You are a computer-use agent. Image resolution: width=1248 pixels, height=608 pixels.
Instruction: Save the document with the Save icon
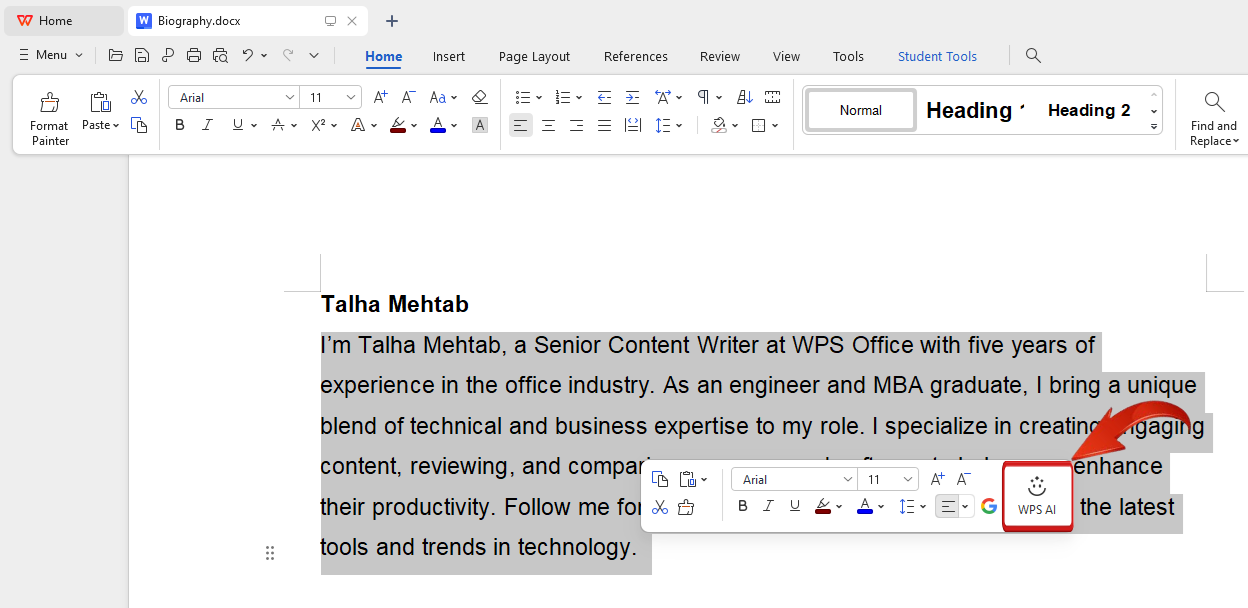pos(142,55)
